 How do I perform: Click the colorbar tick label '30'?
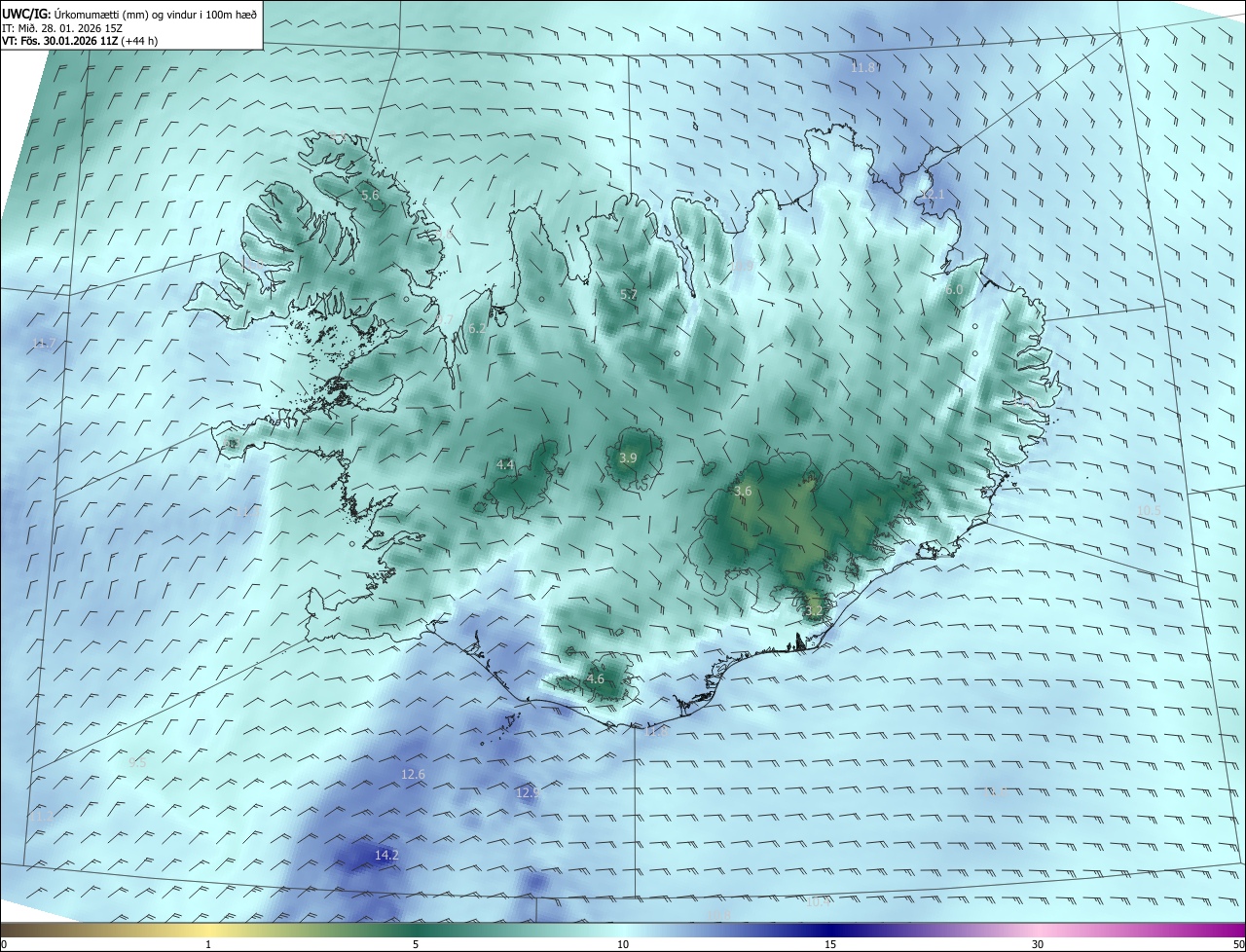(x=1038, y=945)
